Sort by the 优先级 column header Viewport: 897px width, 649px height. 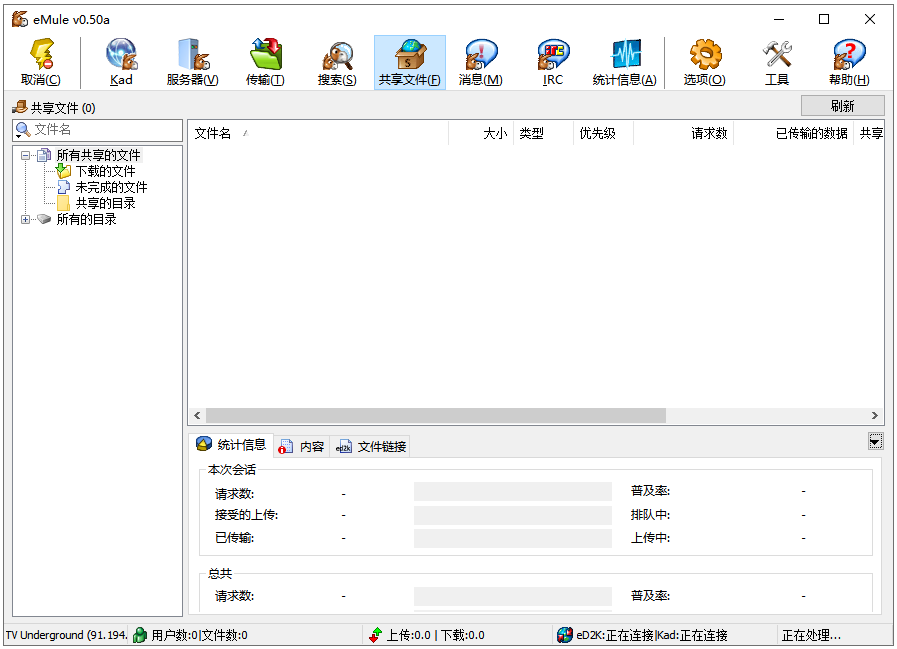pos(604,133)
